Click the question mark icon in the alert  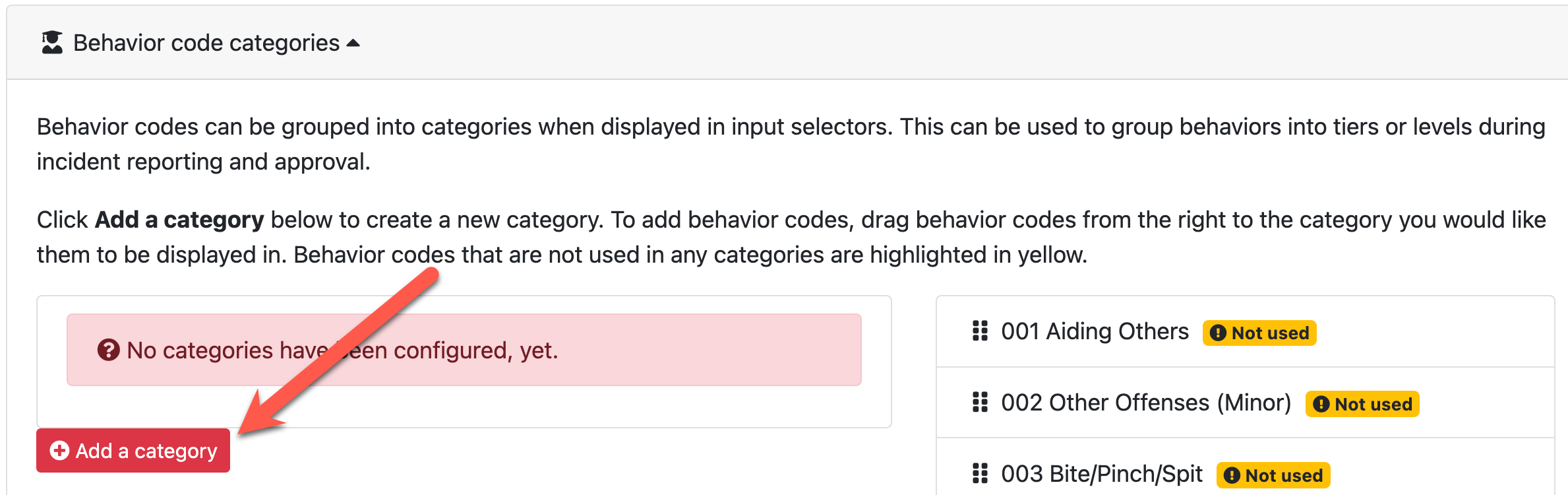[x=108, y=350]
